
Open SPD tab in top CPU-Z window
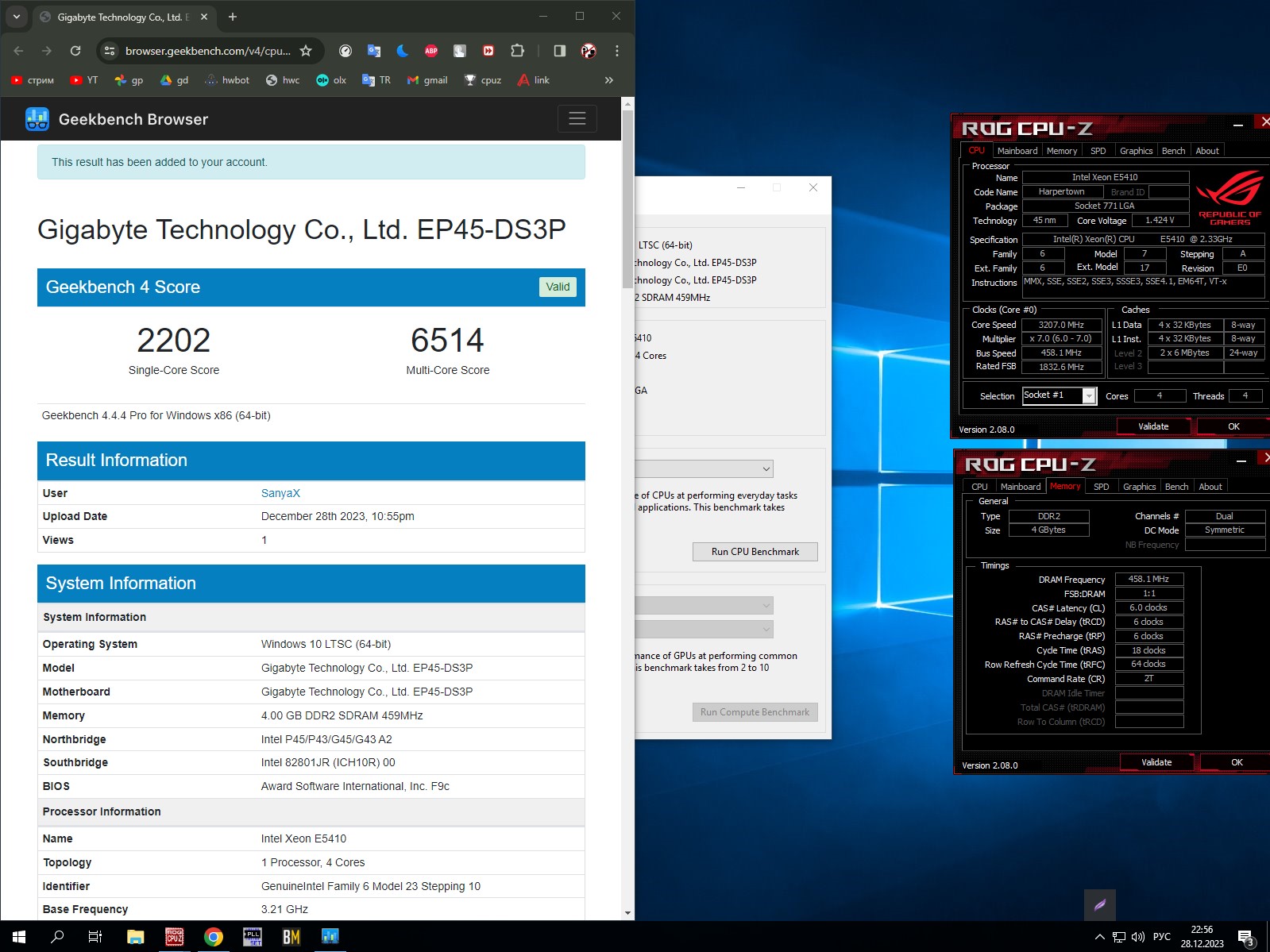coord(1098,151)
